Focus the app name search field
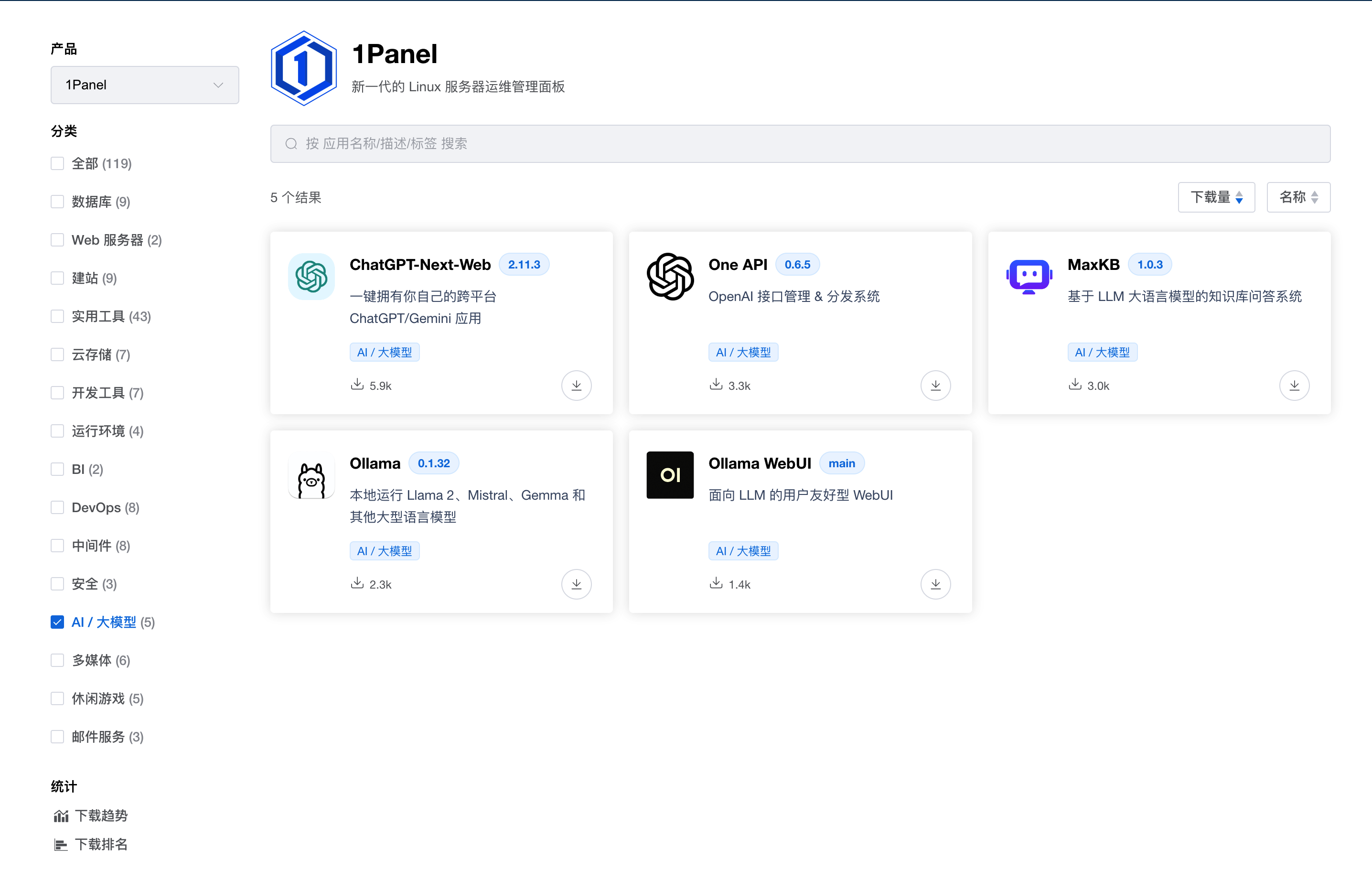Image resolution: width=1372 pixels, height=880 pixels. click(800, 143)
